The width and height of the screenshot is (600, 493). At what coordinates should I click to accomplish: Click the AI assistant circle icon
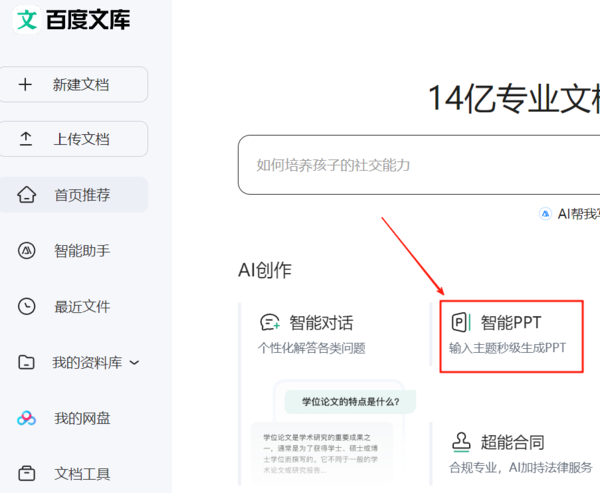click(x=26, y=251)
